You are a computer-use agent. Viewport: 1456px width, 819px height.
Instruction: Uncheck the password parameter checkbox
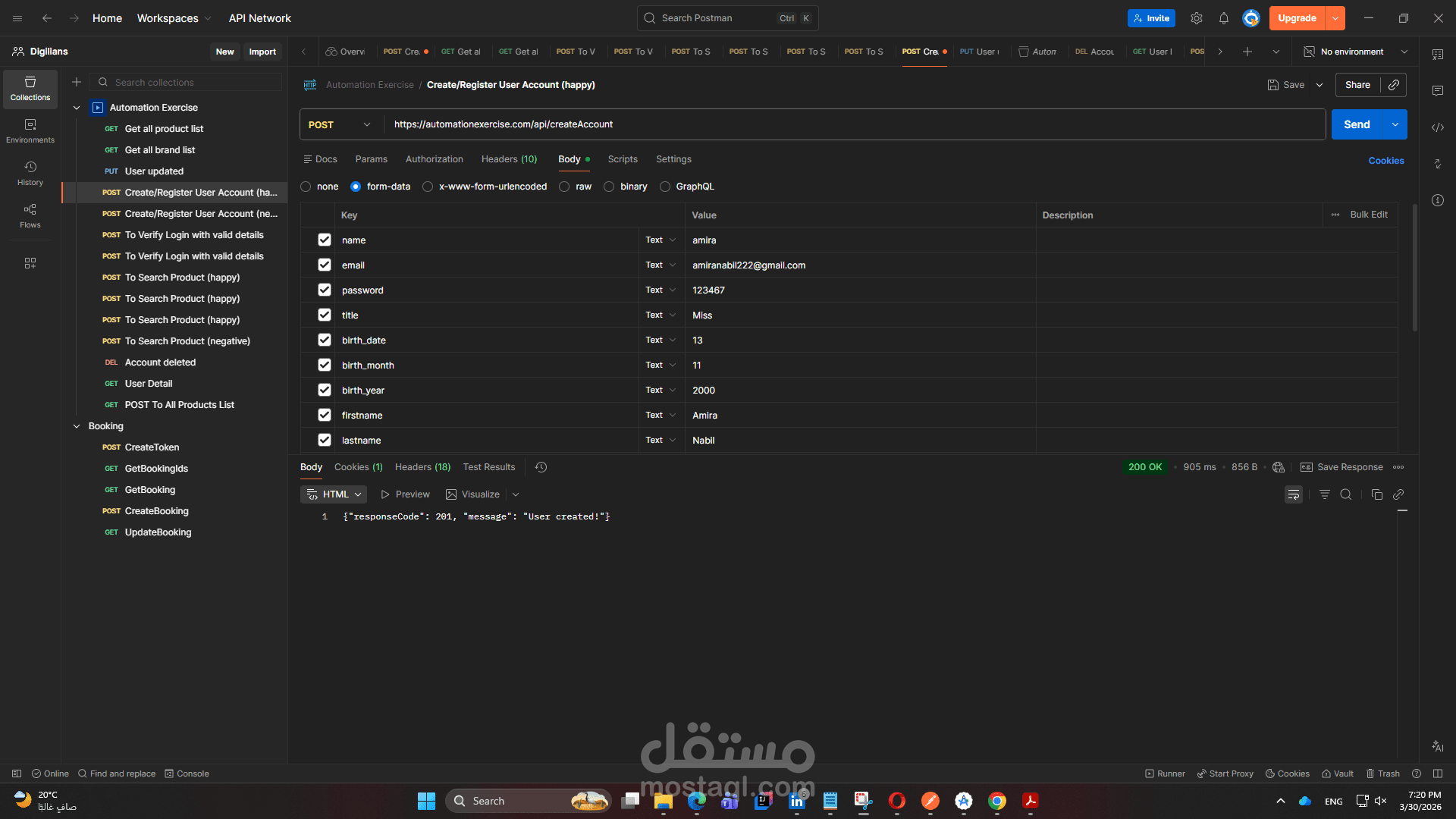(325, 290)
